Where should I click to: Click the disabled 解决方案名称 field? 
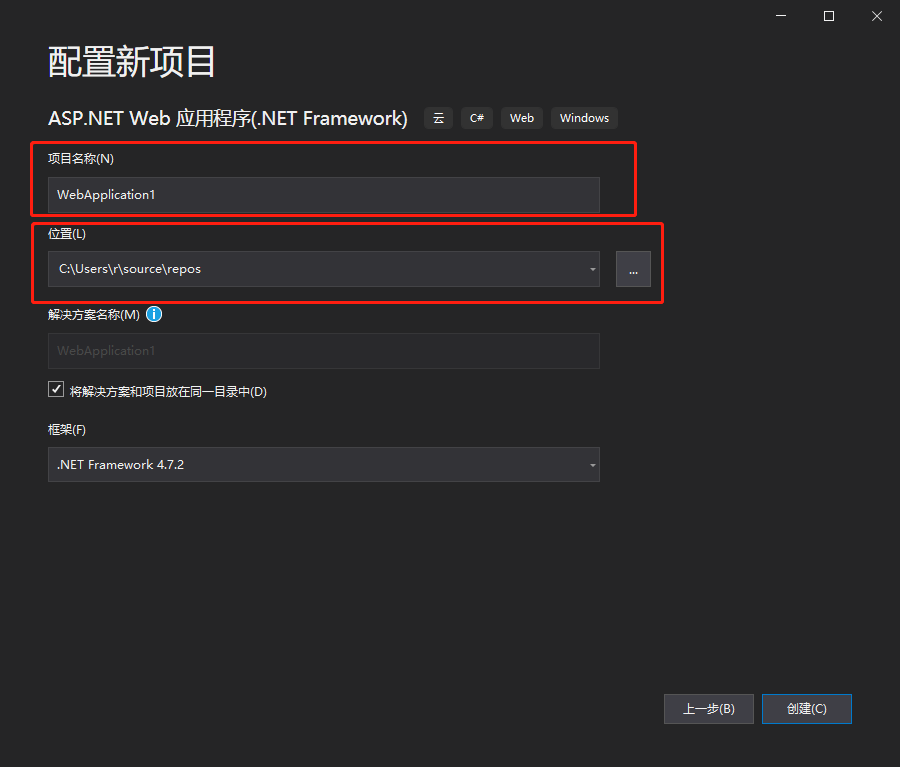(x=324, y=351)
